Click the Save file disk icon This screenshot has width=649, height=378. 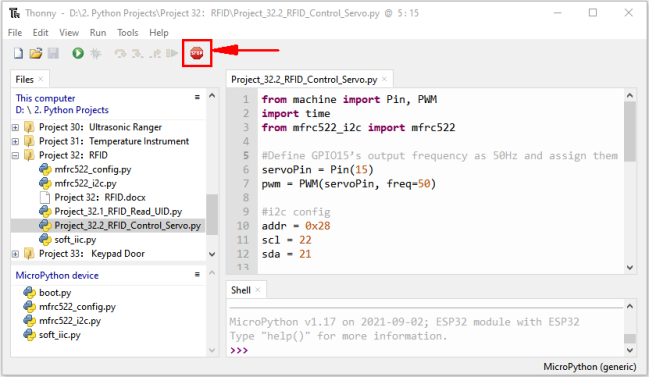click(x=53, y=53)
